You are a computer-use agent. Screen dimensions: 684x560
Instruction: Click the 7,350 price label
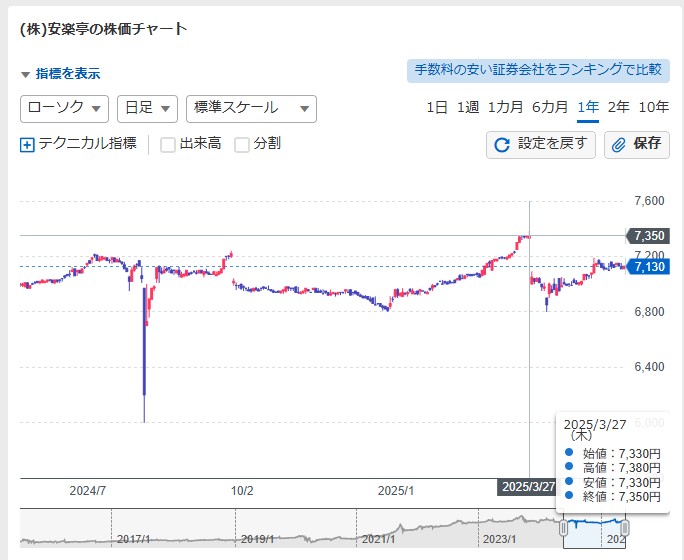click(648, 236)
